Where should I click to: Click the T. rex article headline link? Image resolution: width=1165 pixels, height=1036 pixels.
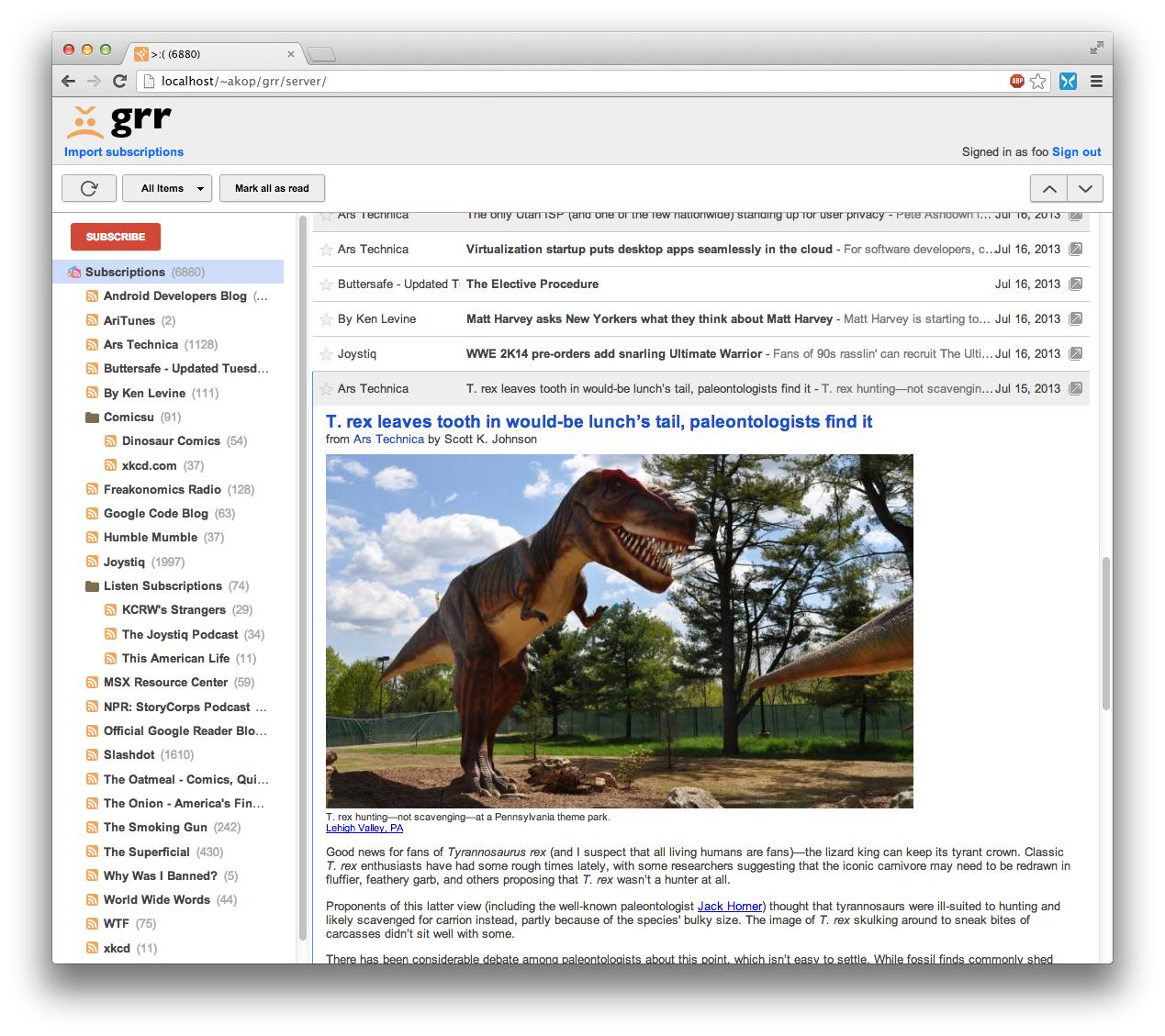599,422
